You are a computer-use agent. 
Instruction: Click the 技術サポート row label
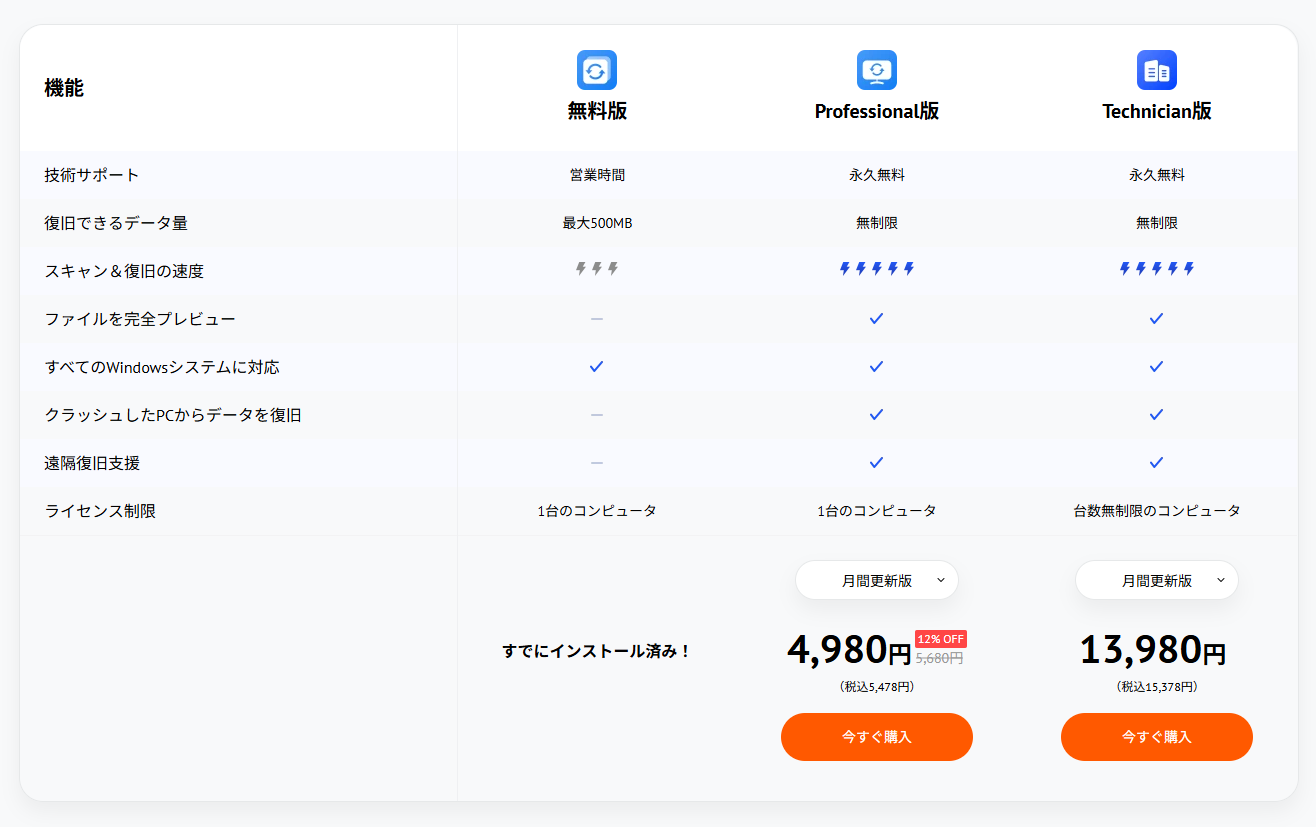[92, 175]
